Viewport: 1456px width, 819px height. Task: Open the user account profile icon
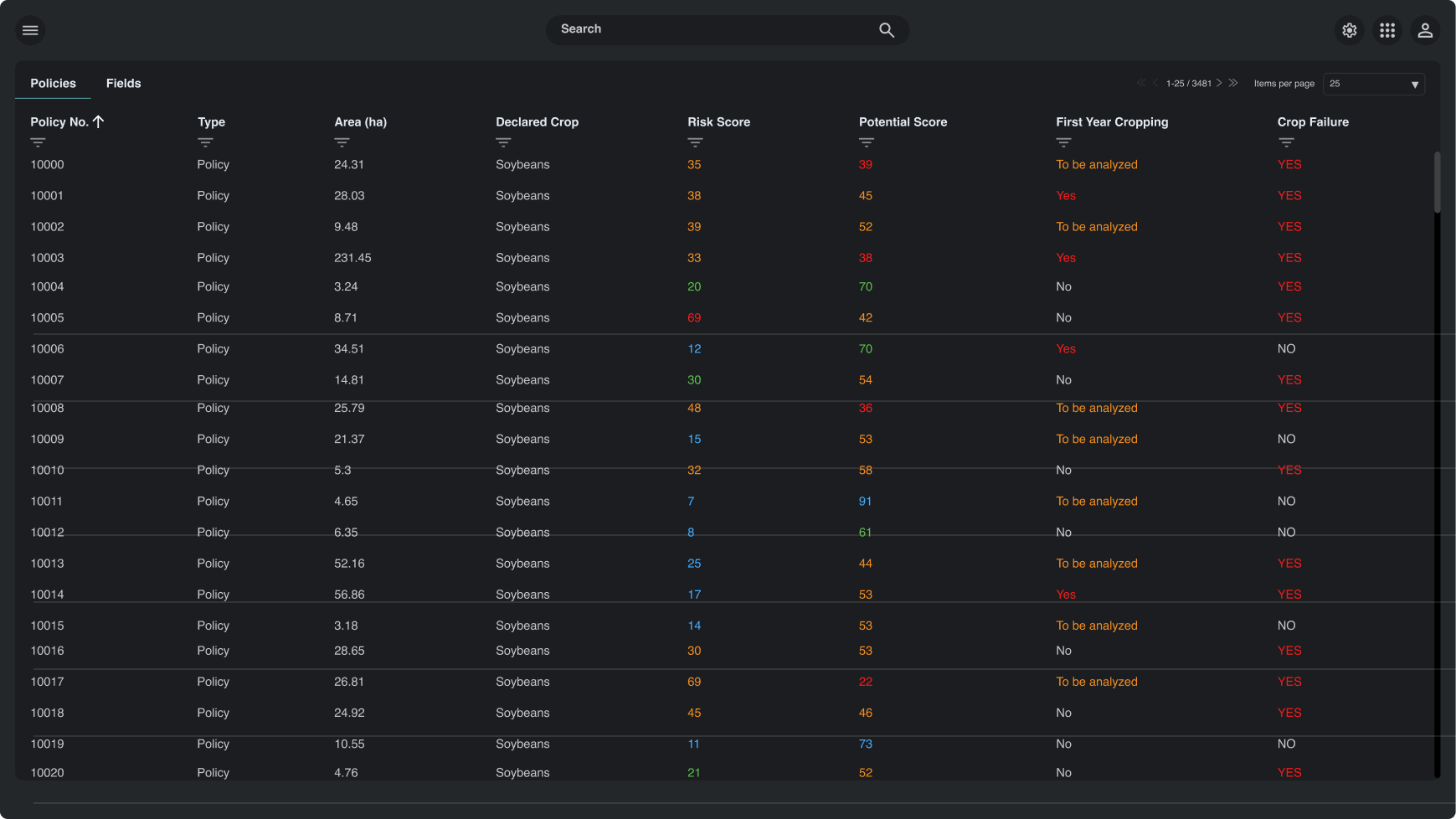click(x=1425, y=30)
